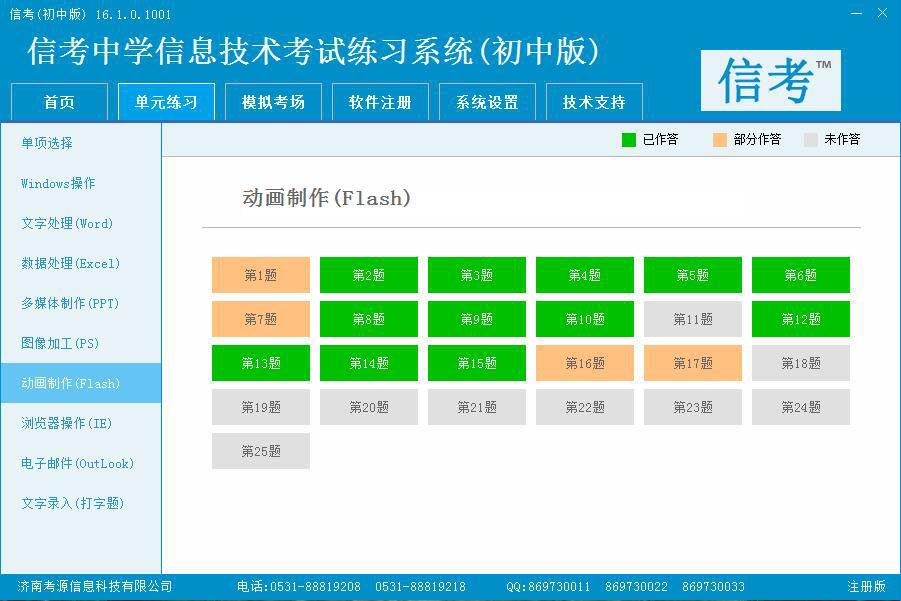Viewport: 901px width, 601px height.
Task: Open question 第25题
Action: tap(260, 451)
